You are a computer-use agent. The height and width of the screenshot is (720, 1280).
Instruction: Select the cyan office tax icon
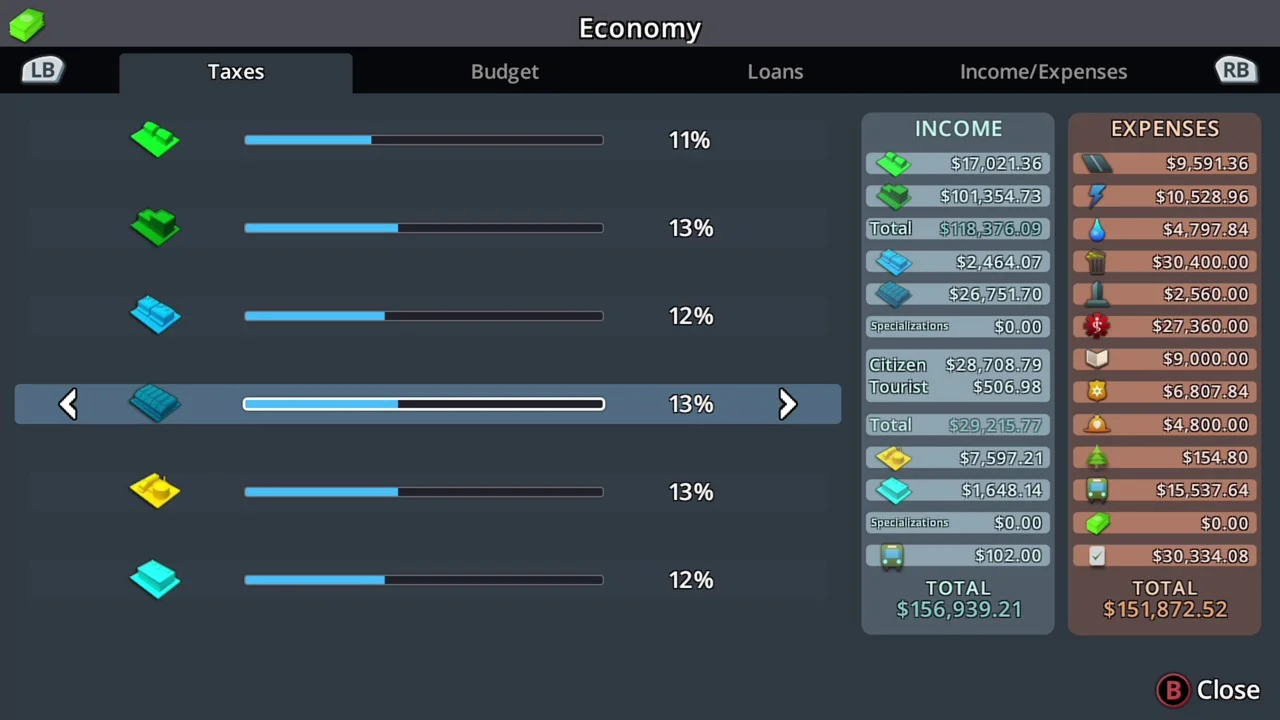pos(155,579)
